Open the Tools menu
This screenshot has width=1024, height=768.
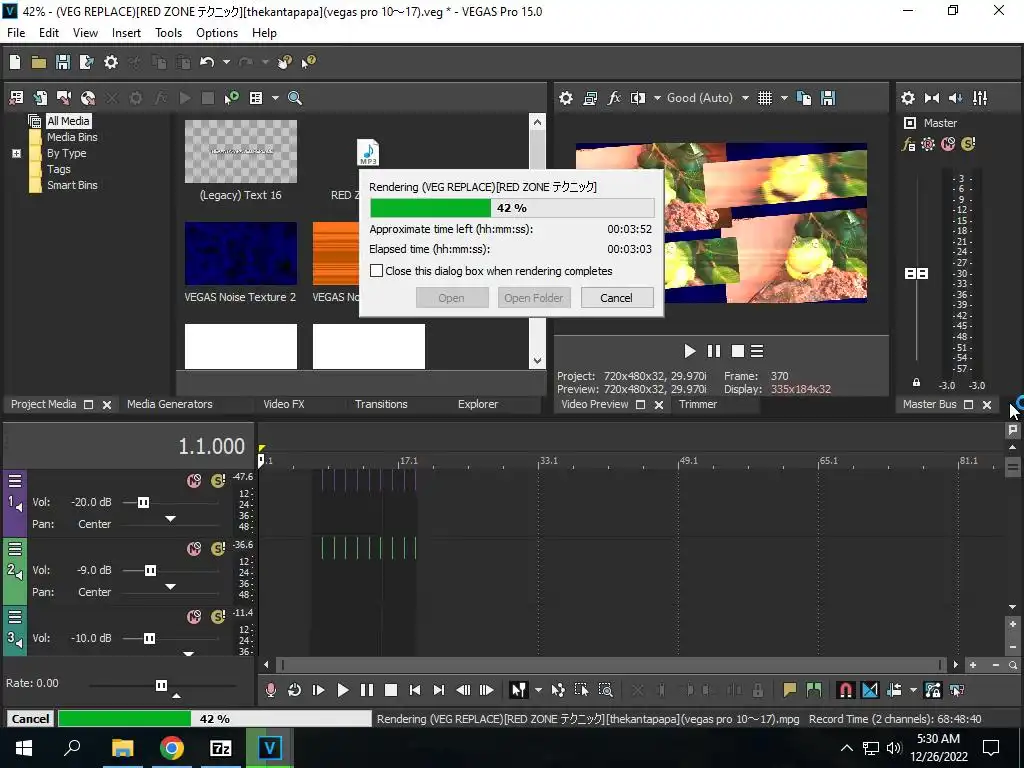[x=168, y=33]
